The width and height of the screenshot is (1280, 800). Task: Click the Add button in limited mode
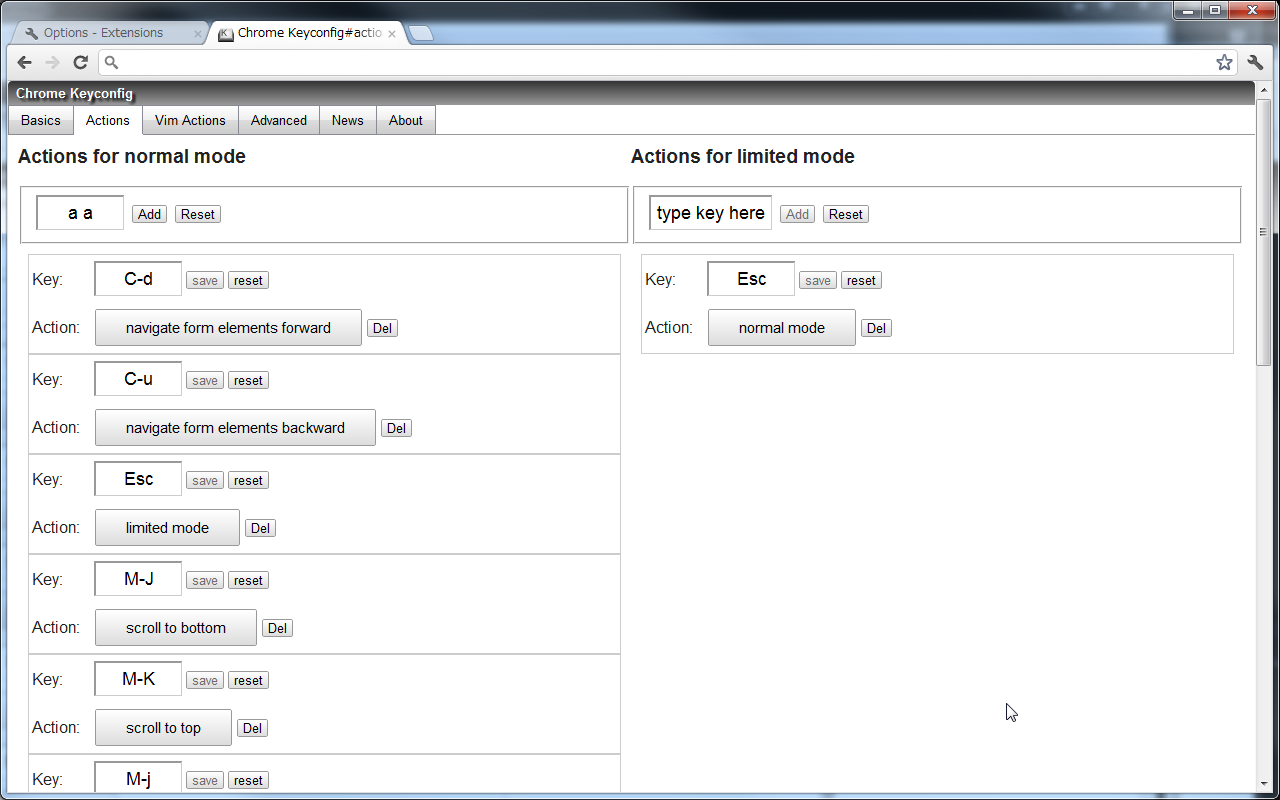point(798,214)
